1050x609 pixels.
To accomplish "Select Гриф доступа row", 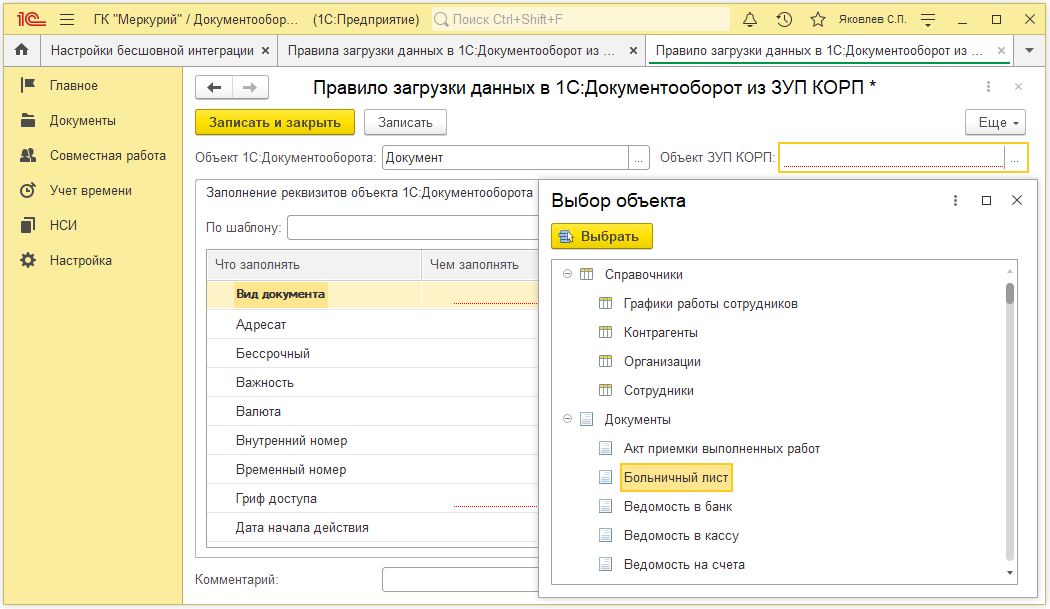I will pos(372,498).
